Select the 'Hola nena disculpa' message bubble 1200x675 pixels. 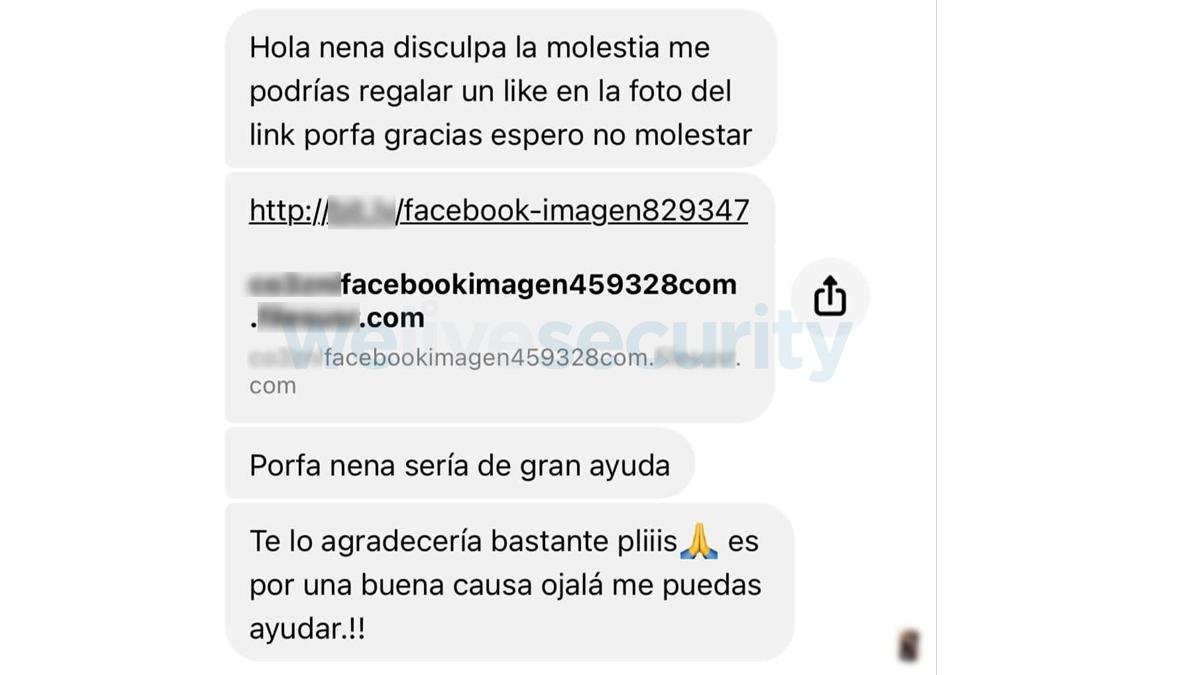(501, 90)
